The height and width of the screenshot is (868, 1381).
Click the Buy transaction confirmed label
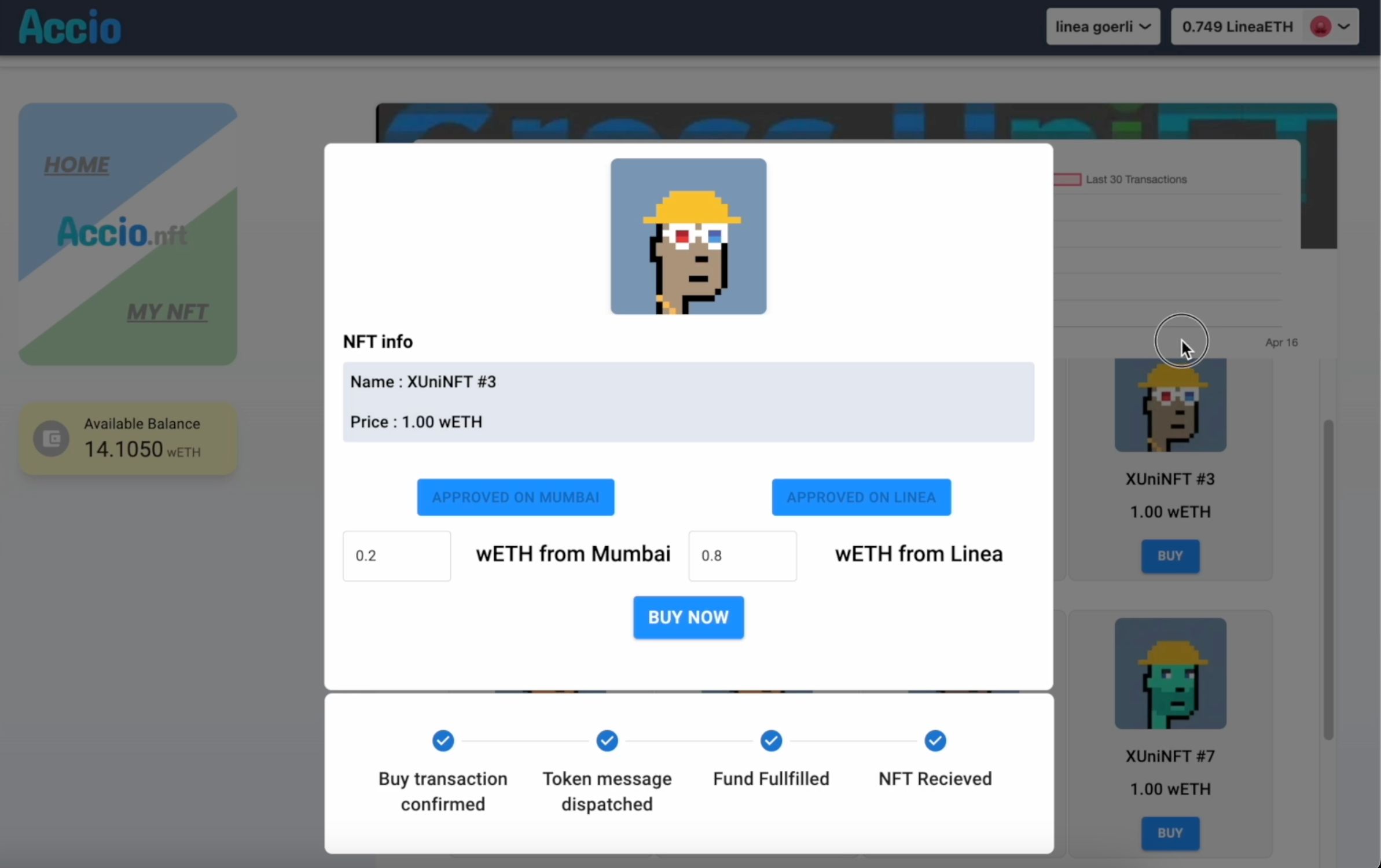(x=443, y=792)
